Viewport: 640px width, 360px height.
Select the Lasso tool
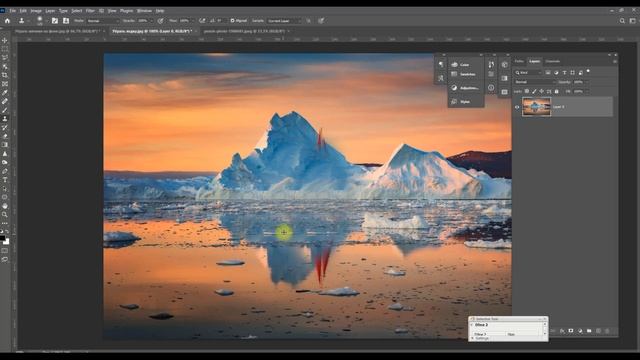5,58
